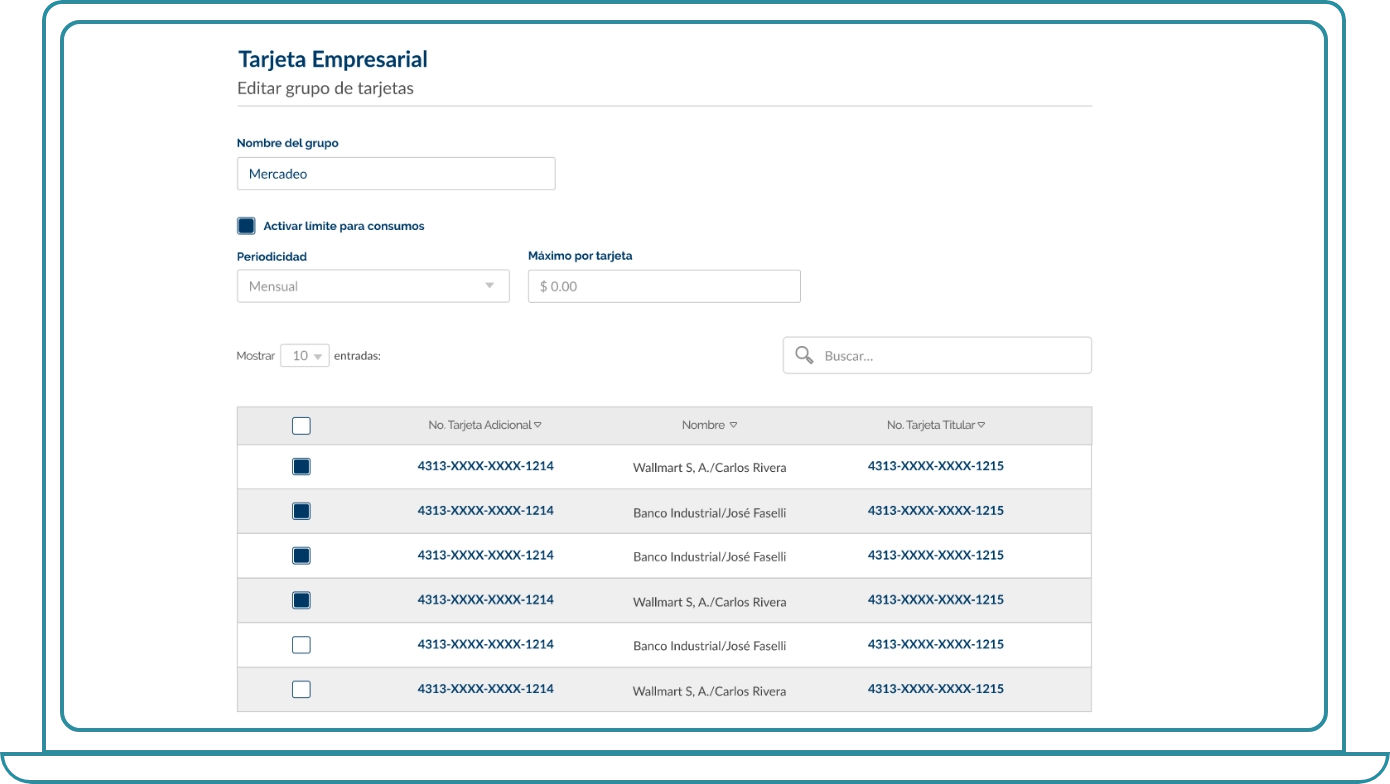Click the No. Tarjeta Titular column header
This screenshot has width=1390, height=784.
pyautogui.click(x=931, y=425)
